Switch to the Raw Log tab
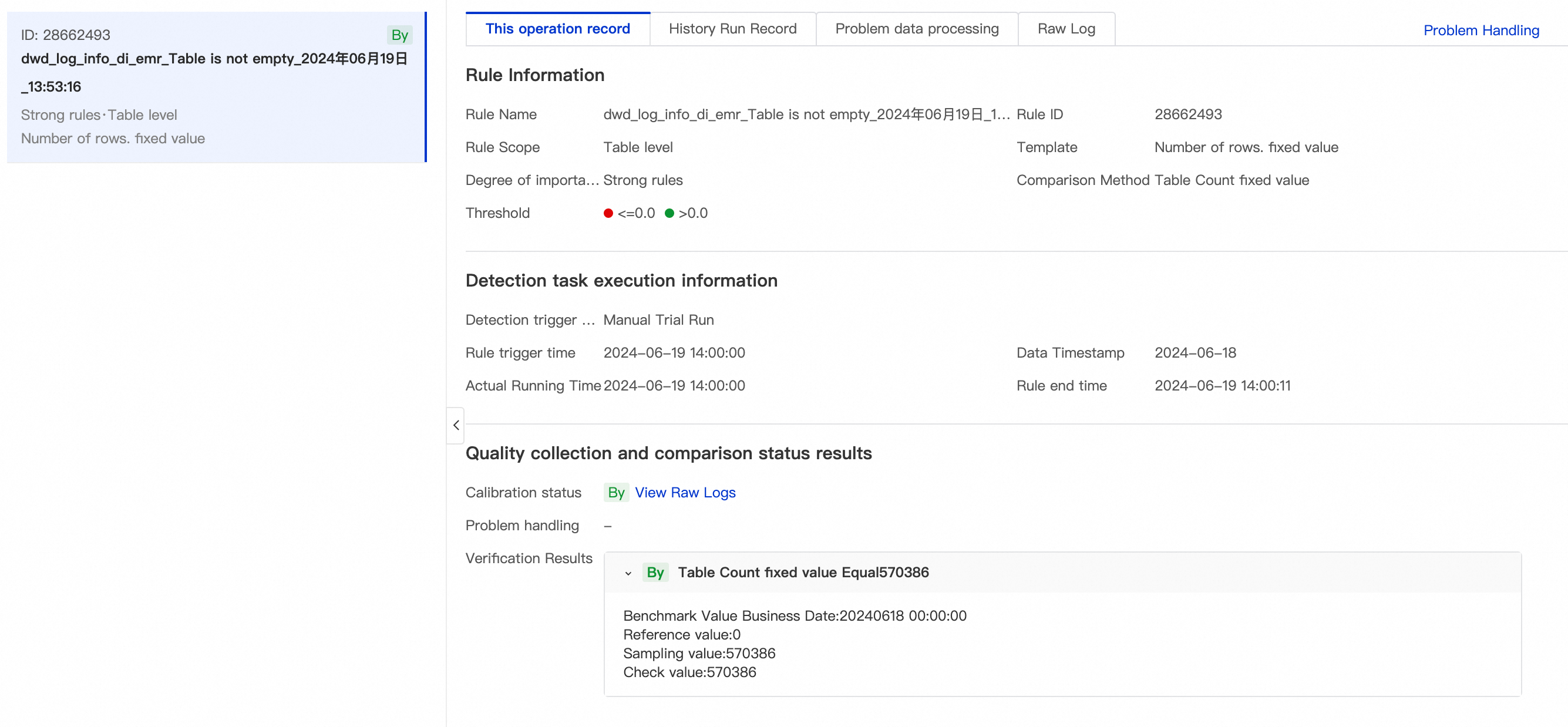The height and width of the screenshot is (727, 1568). [x=1065, y=29]
